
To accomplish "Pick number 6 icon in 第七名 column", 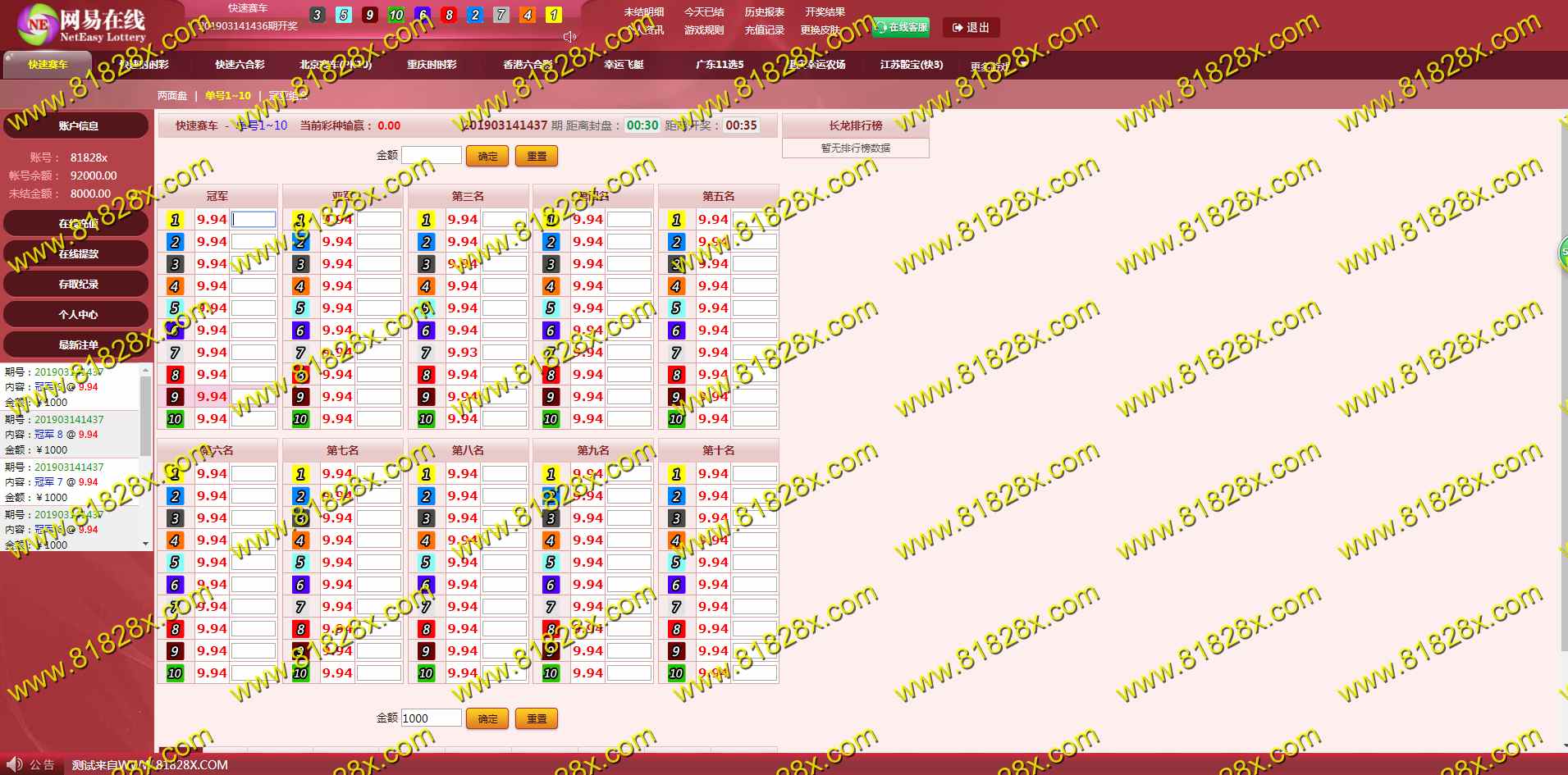I will [x=300, y=585].
